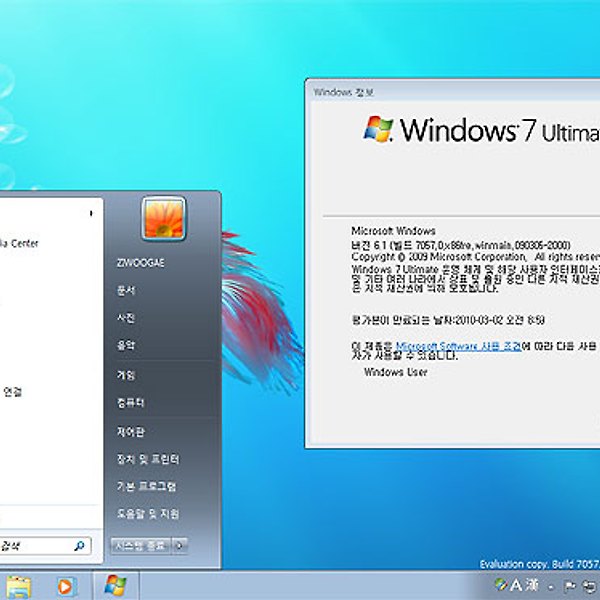Expand the shut down options arrow

point(179,546)
